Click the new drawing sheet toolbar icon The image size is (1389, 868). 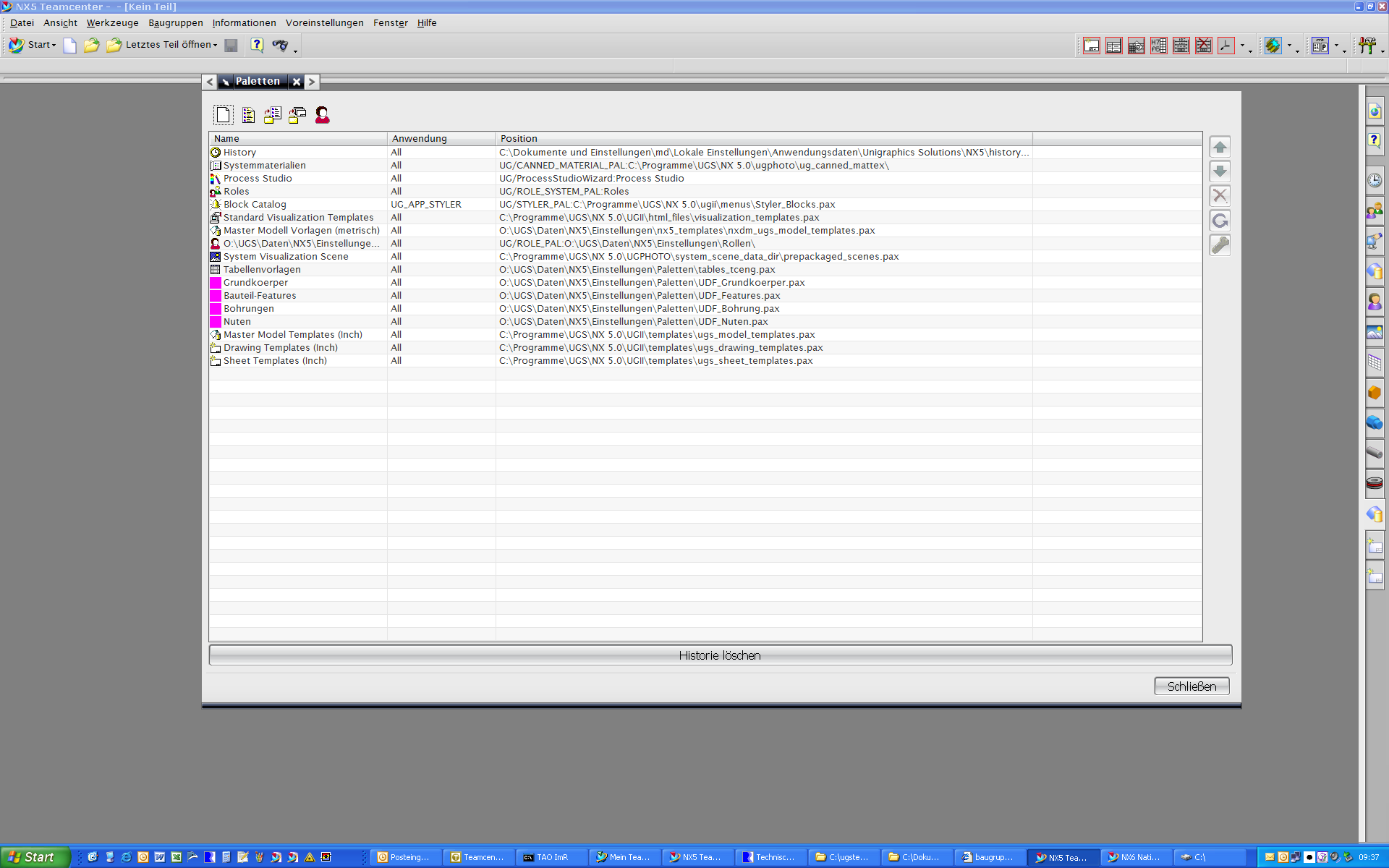click(x=1092, y=46)
